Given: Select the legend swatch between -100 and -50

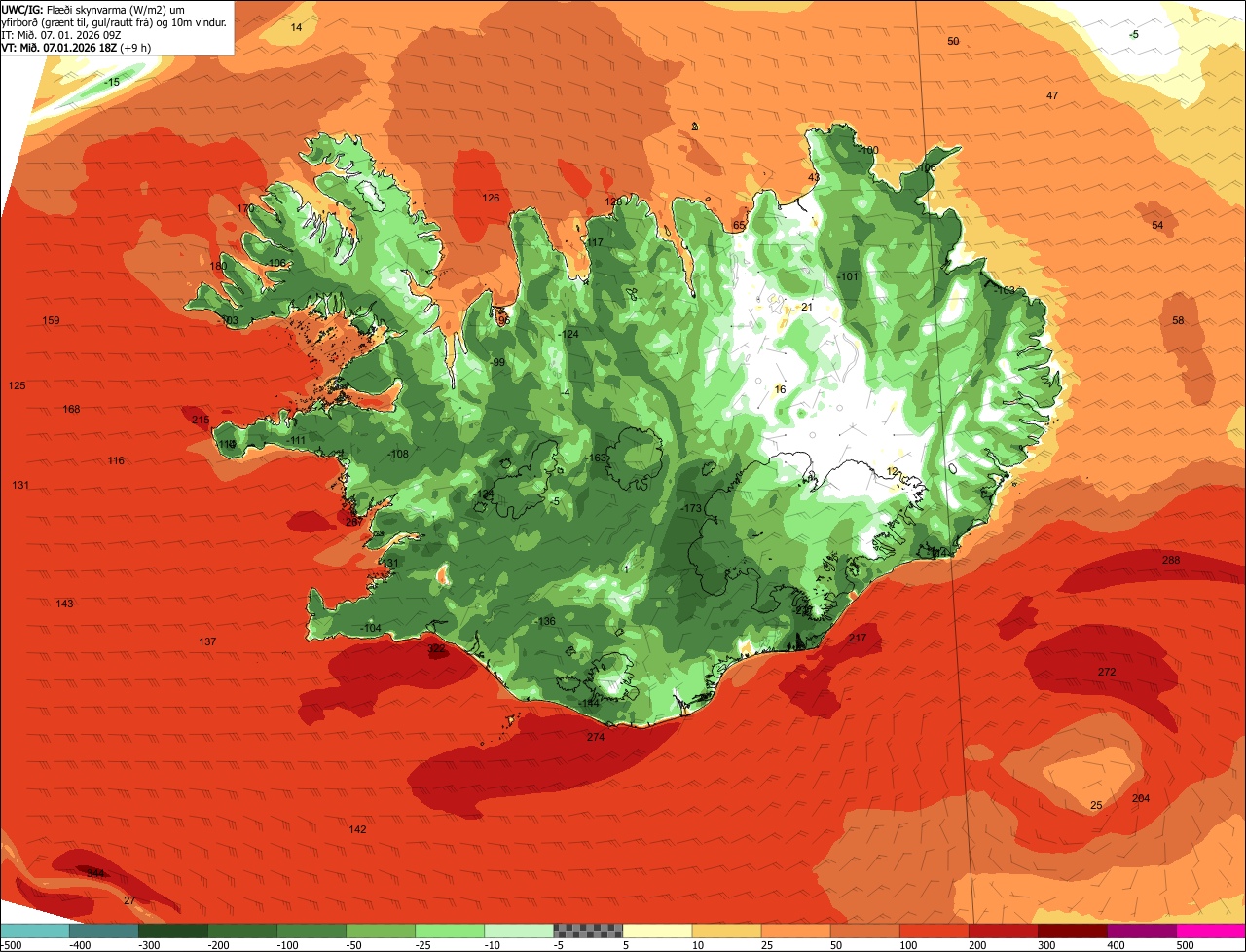Looking at the screenshot, I should 311,930.
